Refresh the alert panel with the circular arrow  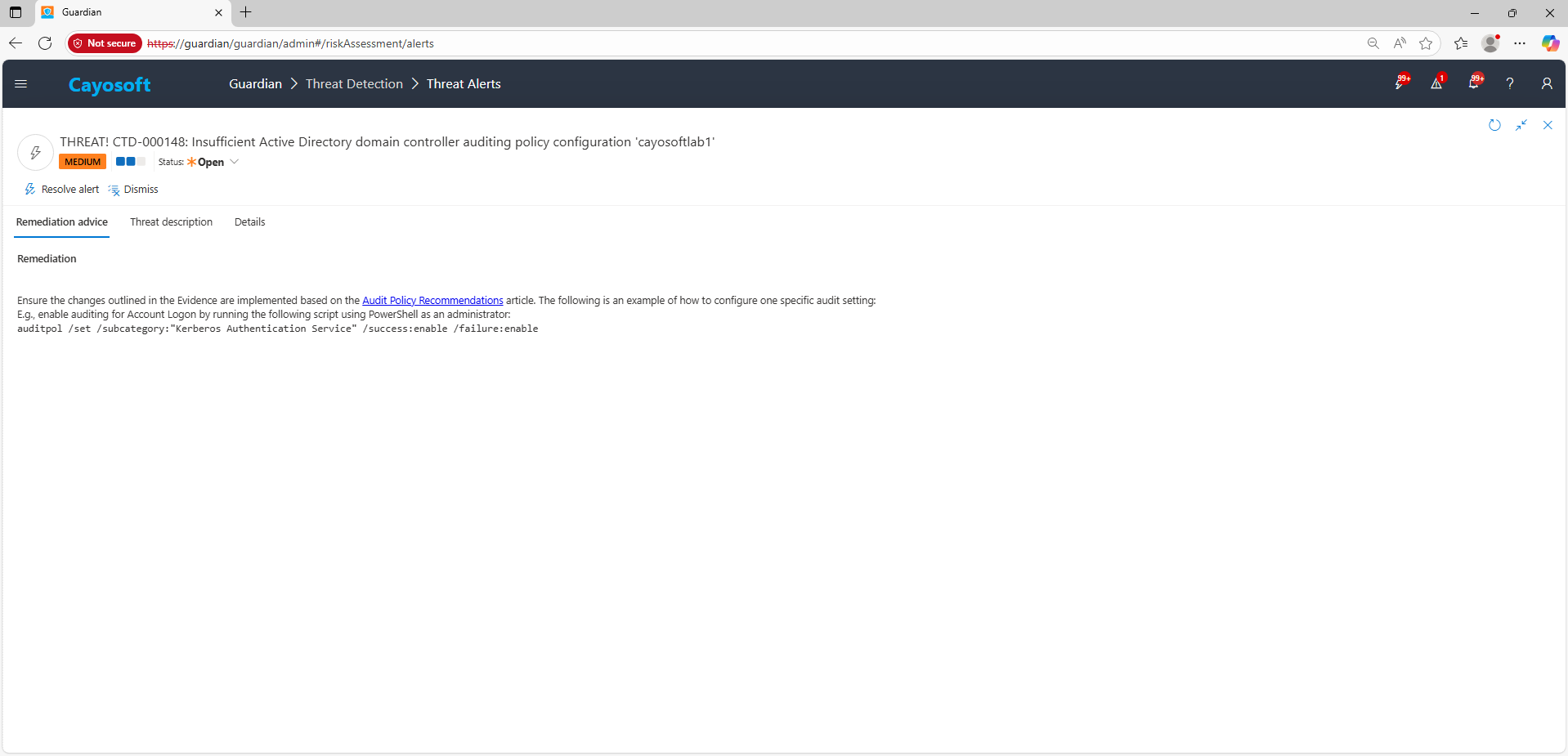(x=1494, y=125)
